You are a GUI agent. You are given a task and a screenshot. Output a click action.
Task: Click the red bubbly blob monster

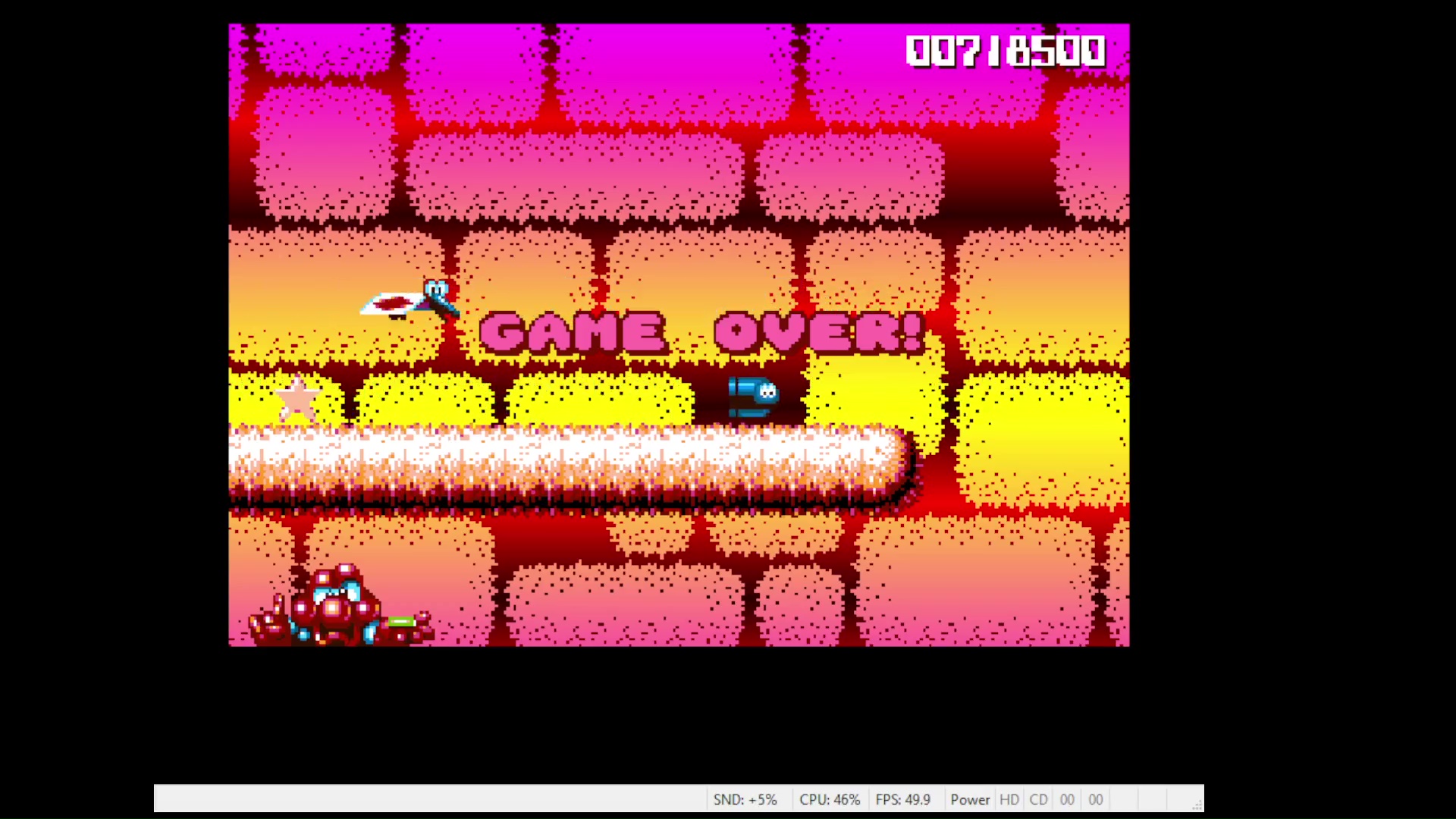pos(341,606)
